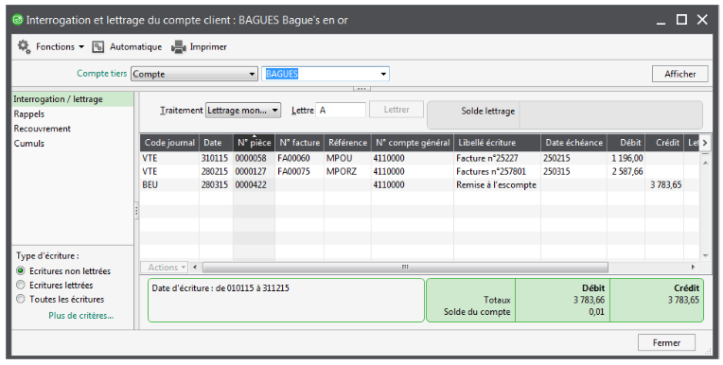
Task: Click the horizontal scrollbar thumb under table
Action: (x=405, y=267)
